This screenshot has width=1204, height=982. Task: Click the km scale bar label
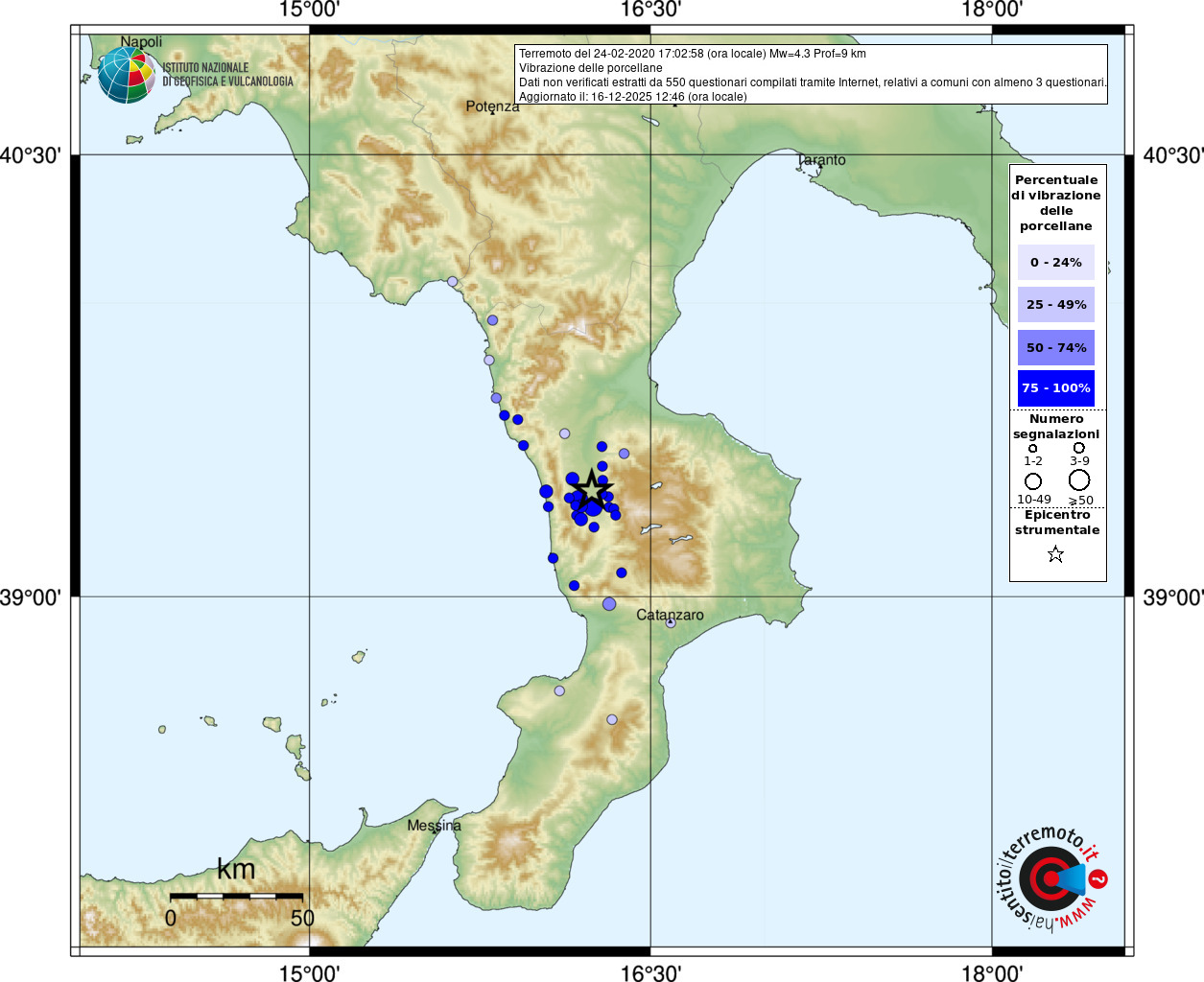pyautogui.click(x=236, y=869)
